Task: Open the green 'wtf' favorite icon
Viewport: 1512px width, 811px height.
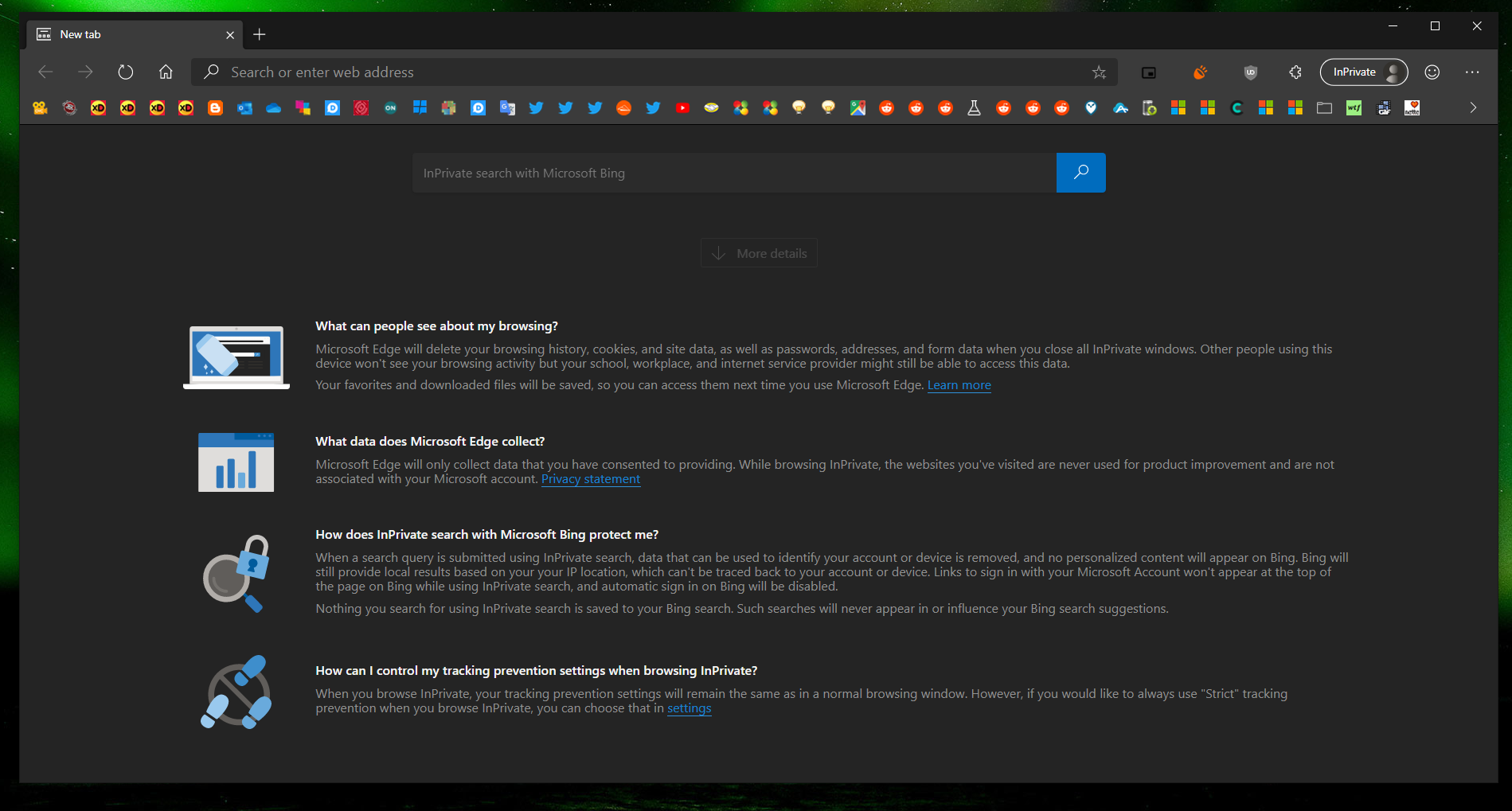Action: pos(1354,108)
